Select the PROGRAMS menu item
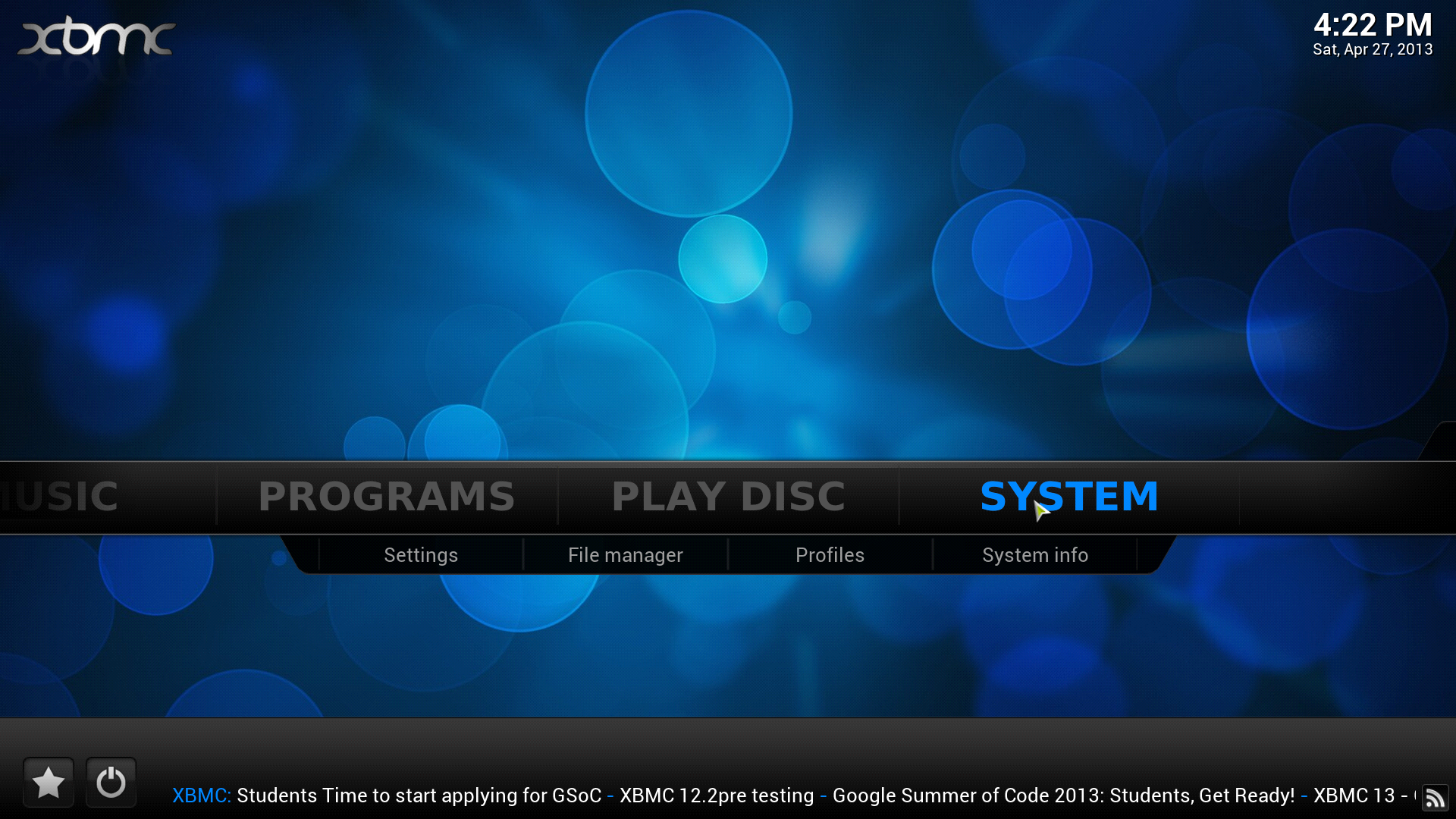The image size is (1456, 819). point(387,497)
